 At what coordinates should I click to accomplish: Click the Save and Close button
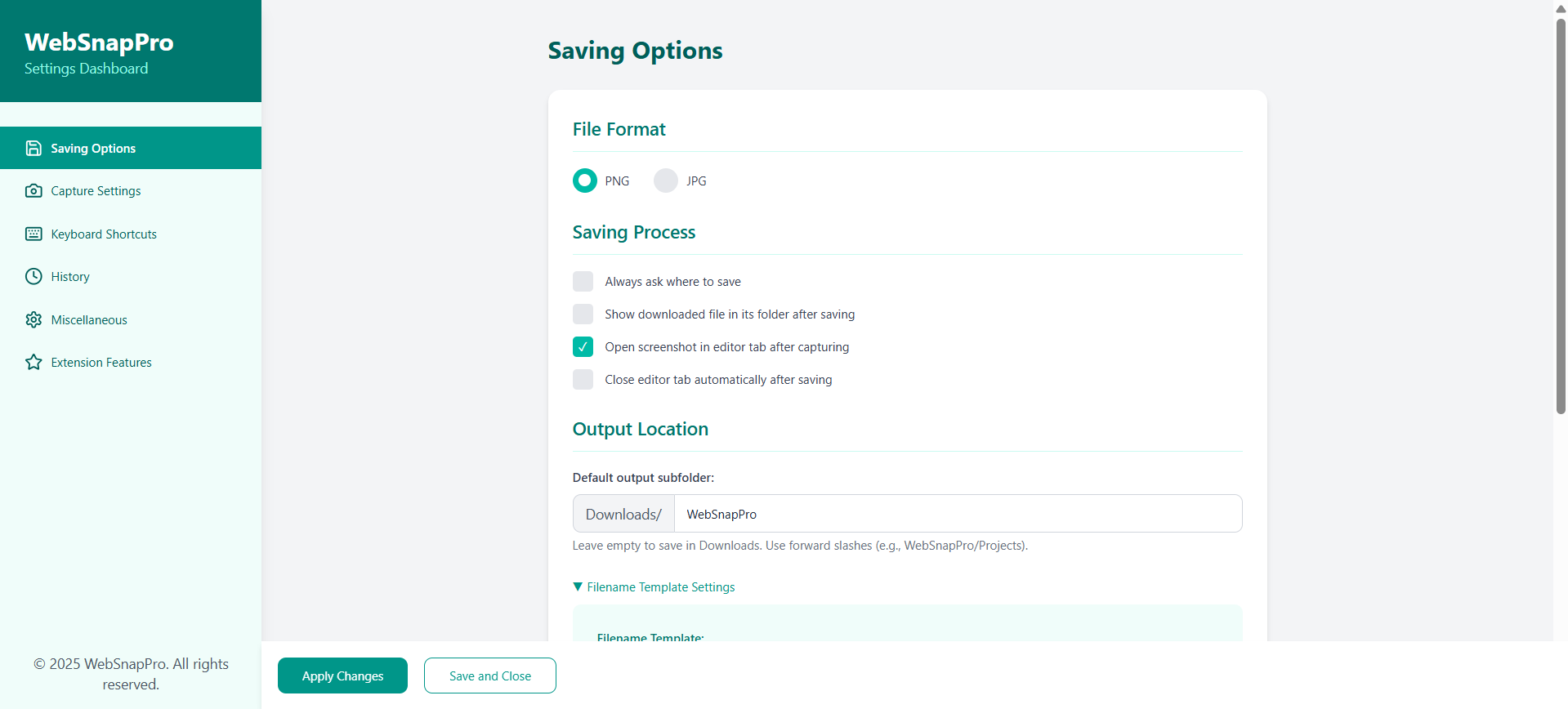pyautogui.click(x=490, y=676)
